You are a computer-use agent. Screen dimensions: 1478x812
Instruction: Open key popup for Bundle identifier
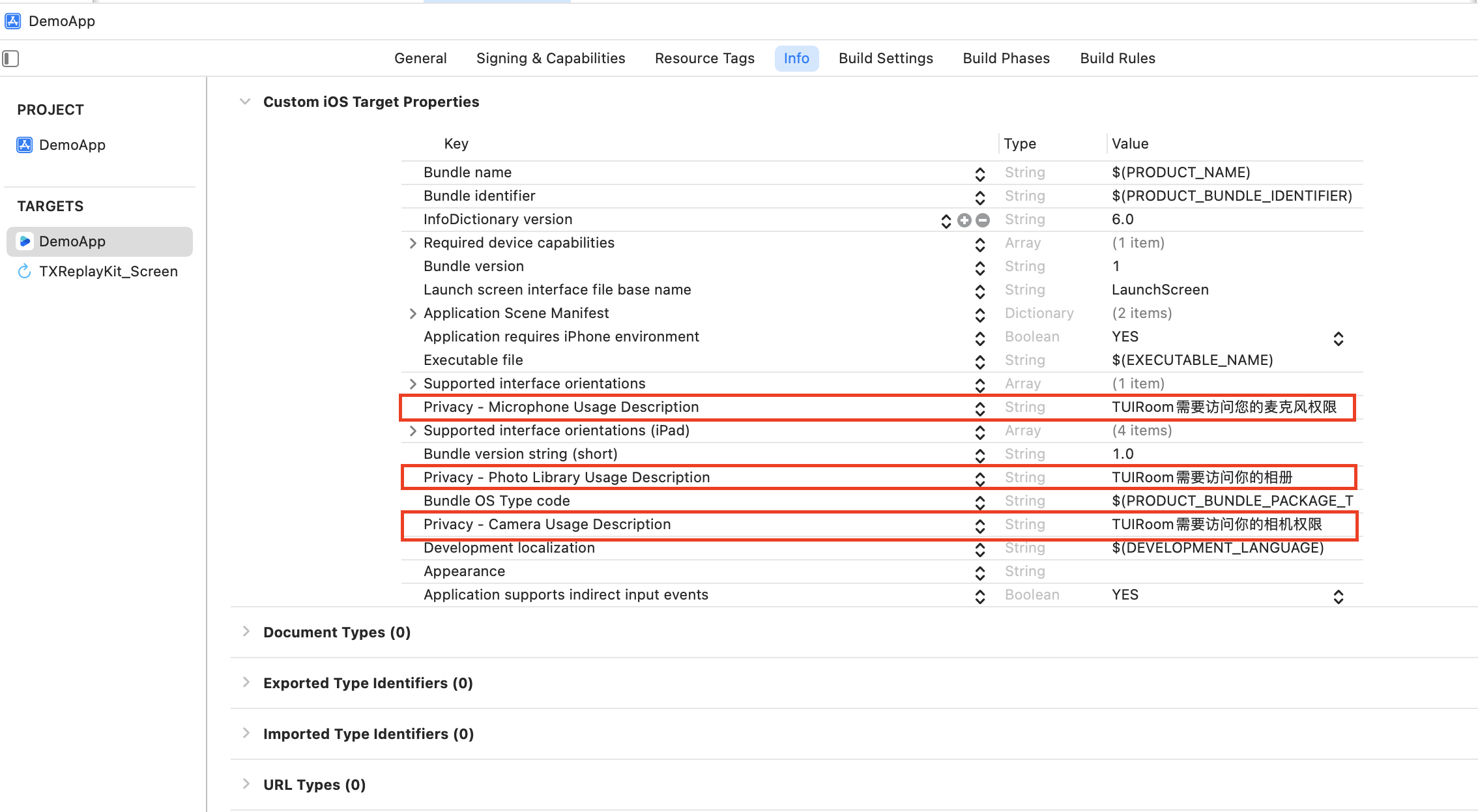(980, 197)
